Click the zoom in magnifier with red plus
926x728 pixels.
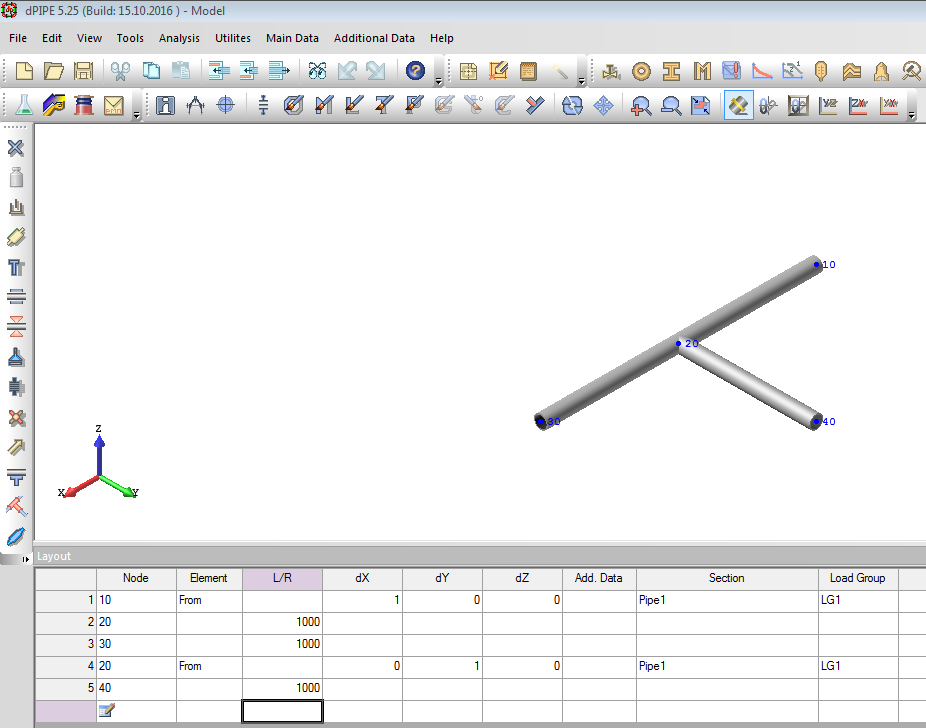coord(641,105)
